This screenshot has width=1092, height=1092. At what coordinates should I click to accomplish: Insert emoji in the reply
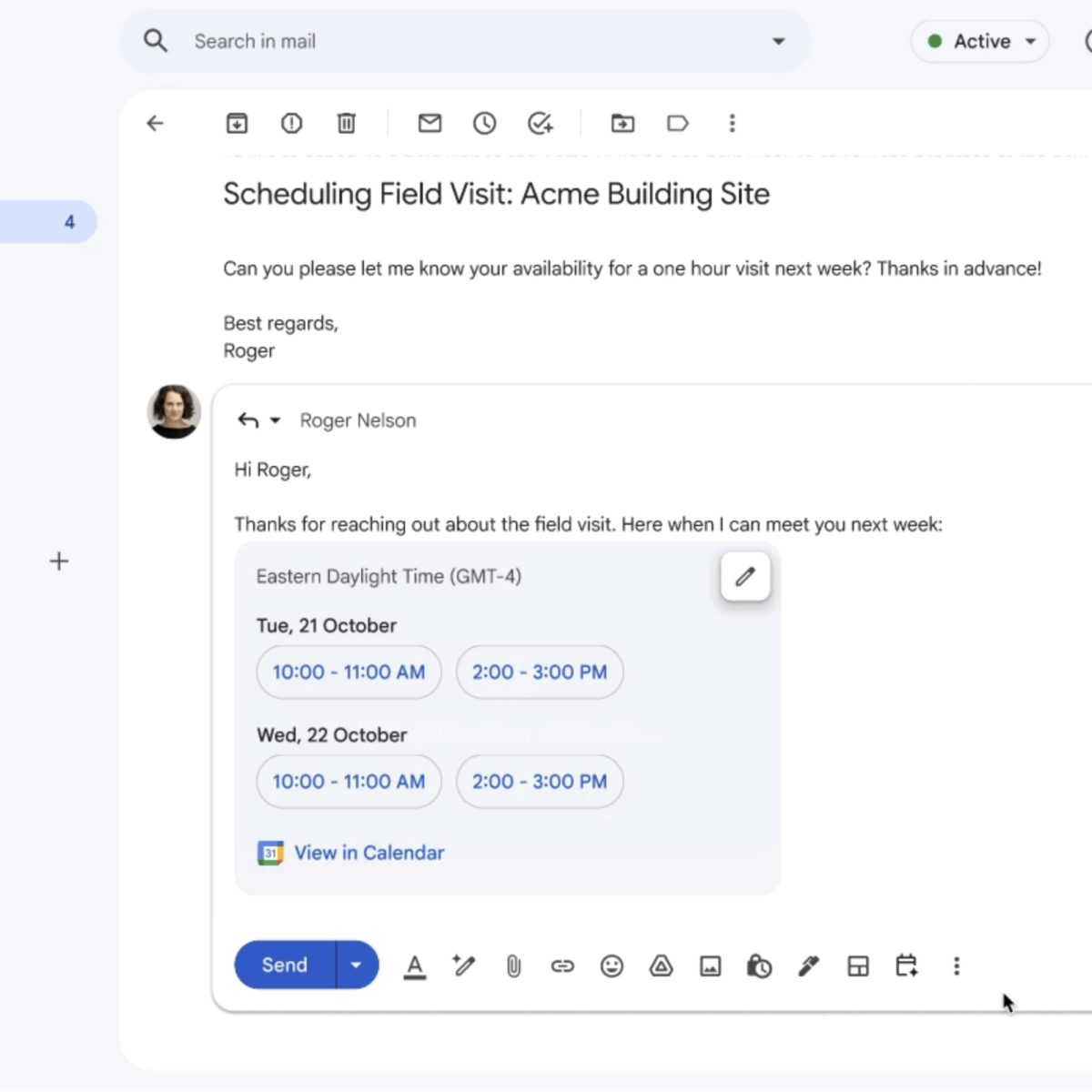point(612,966)
